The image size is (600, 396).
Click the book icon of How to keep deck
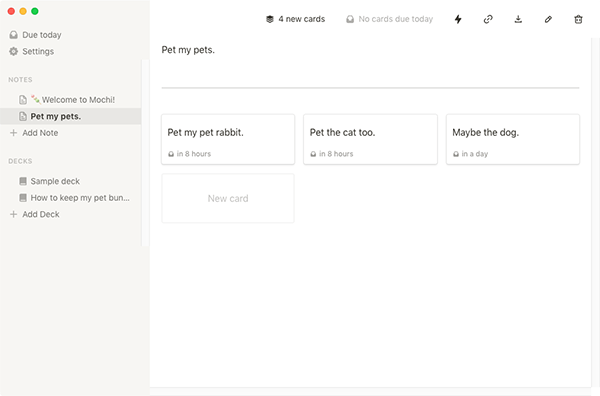click(x=23, y=198)
